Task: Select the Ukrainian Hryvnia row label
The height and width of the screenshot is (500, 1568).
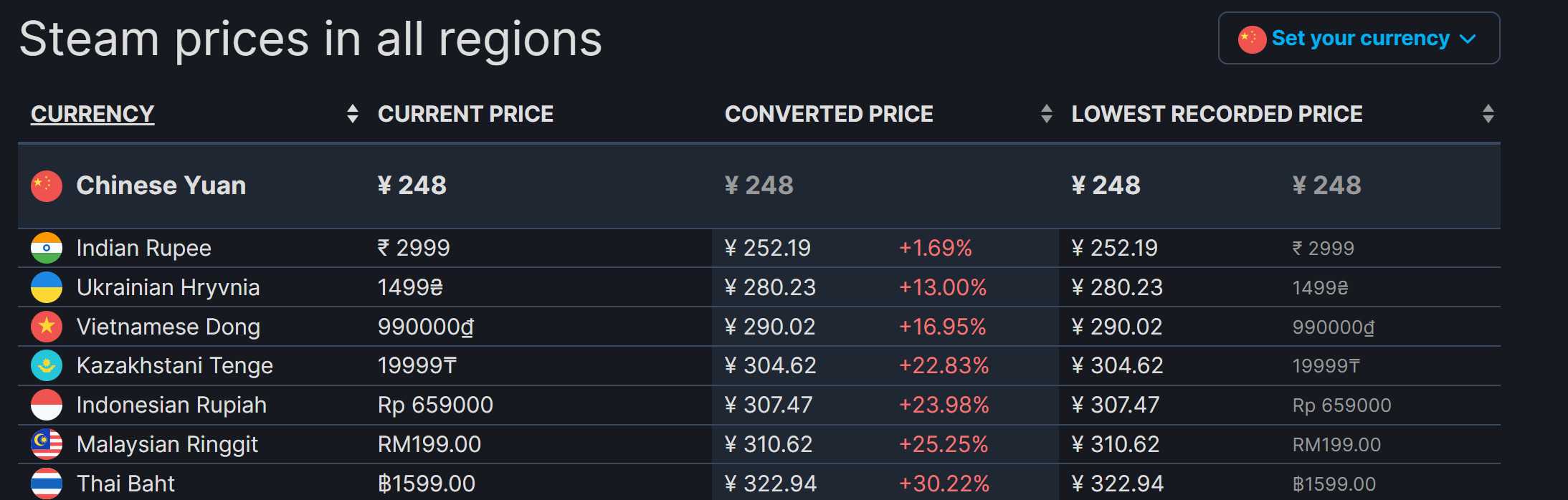Action: (168, 287)
